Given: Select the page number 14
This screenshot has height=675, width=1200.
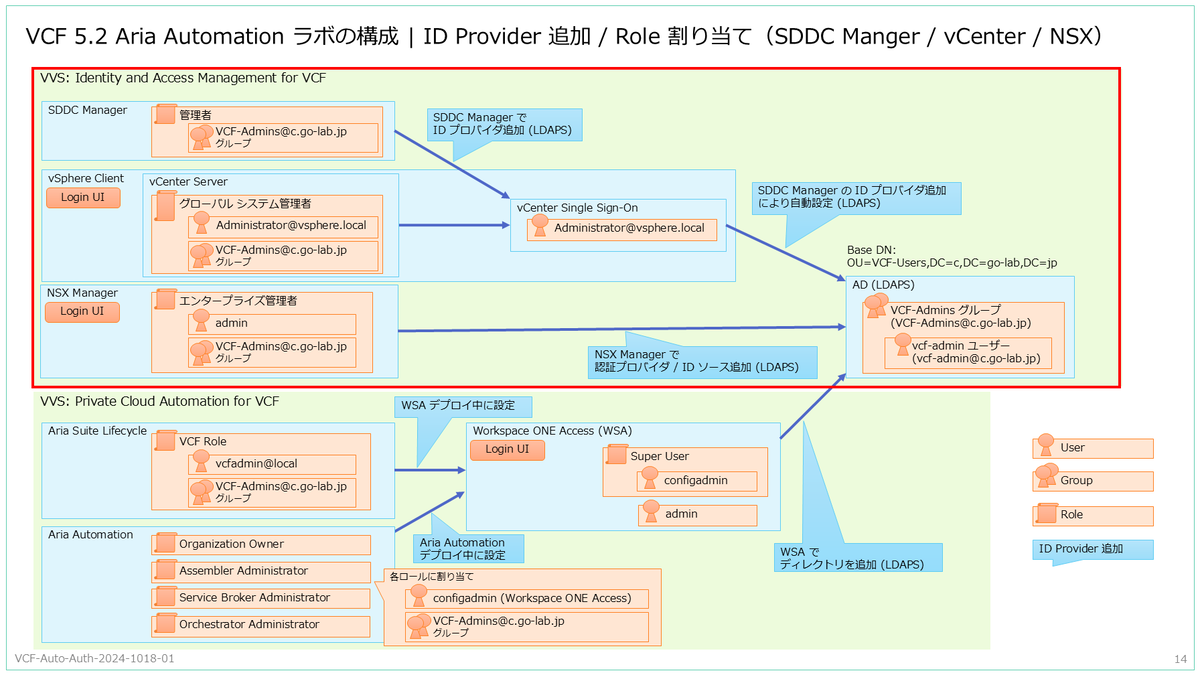Looking at the screenshot, I should pos(1180,659).
